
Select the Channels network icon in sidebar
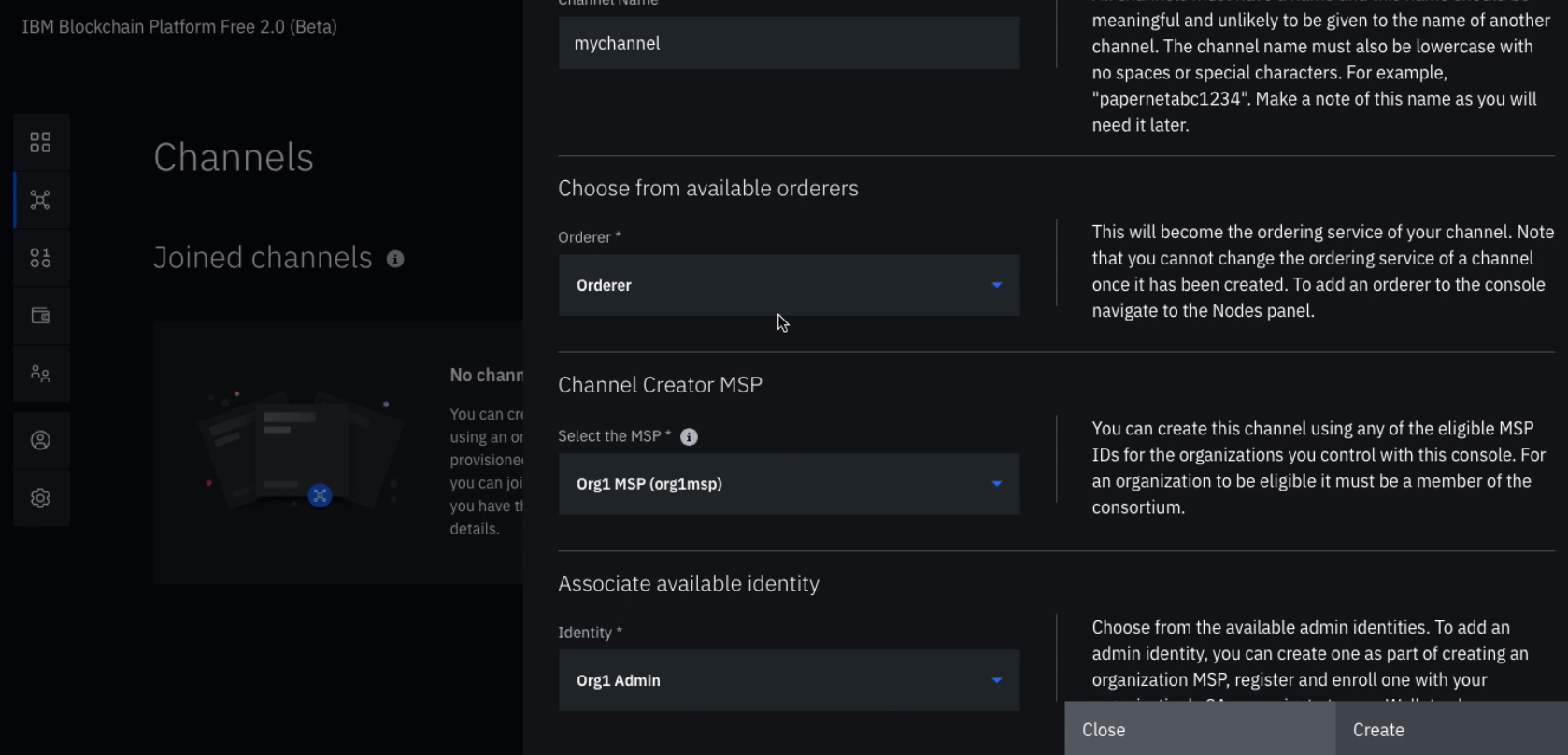(40, 200)
